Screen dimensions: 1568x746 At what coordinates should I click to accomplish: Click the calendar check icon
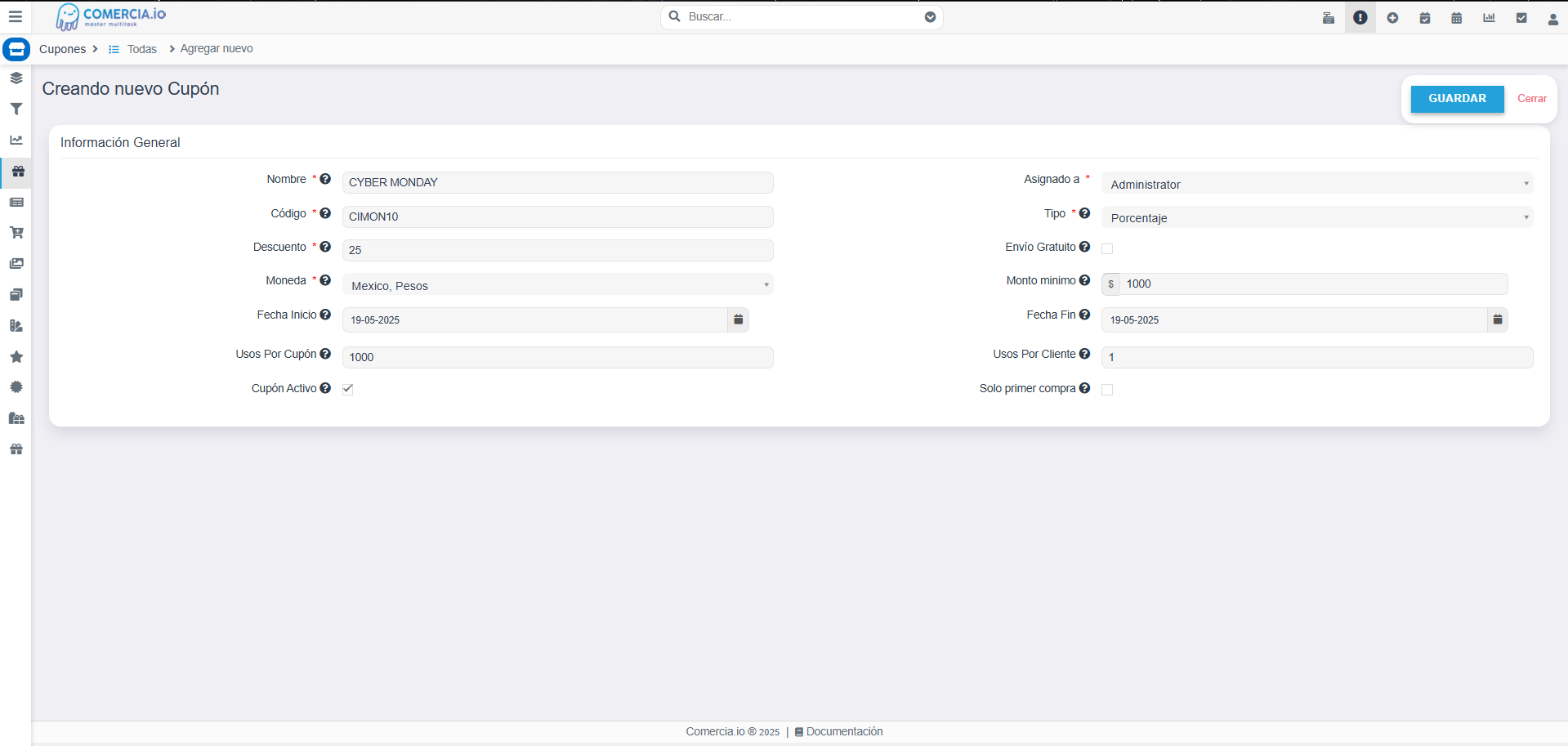click(1425, 17)
